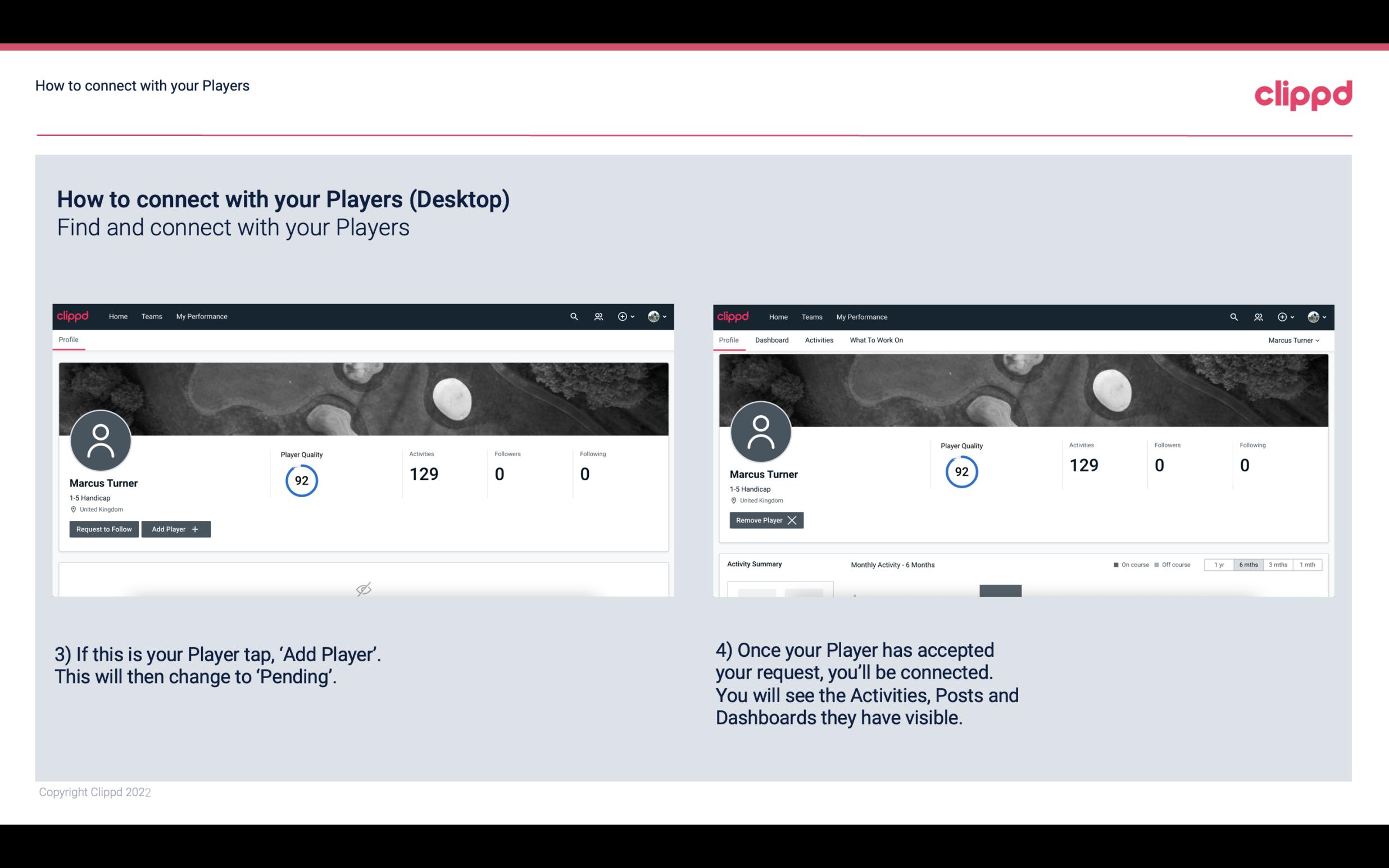This screenshot has width=1389, height=868.
Task: Select the 'What To On' tab on profile
Action: point(876,340)
